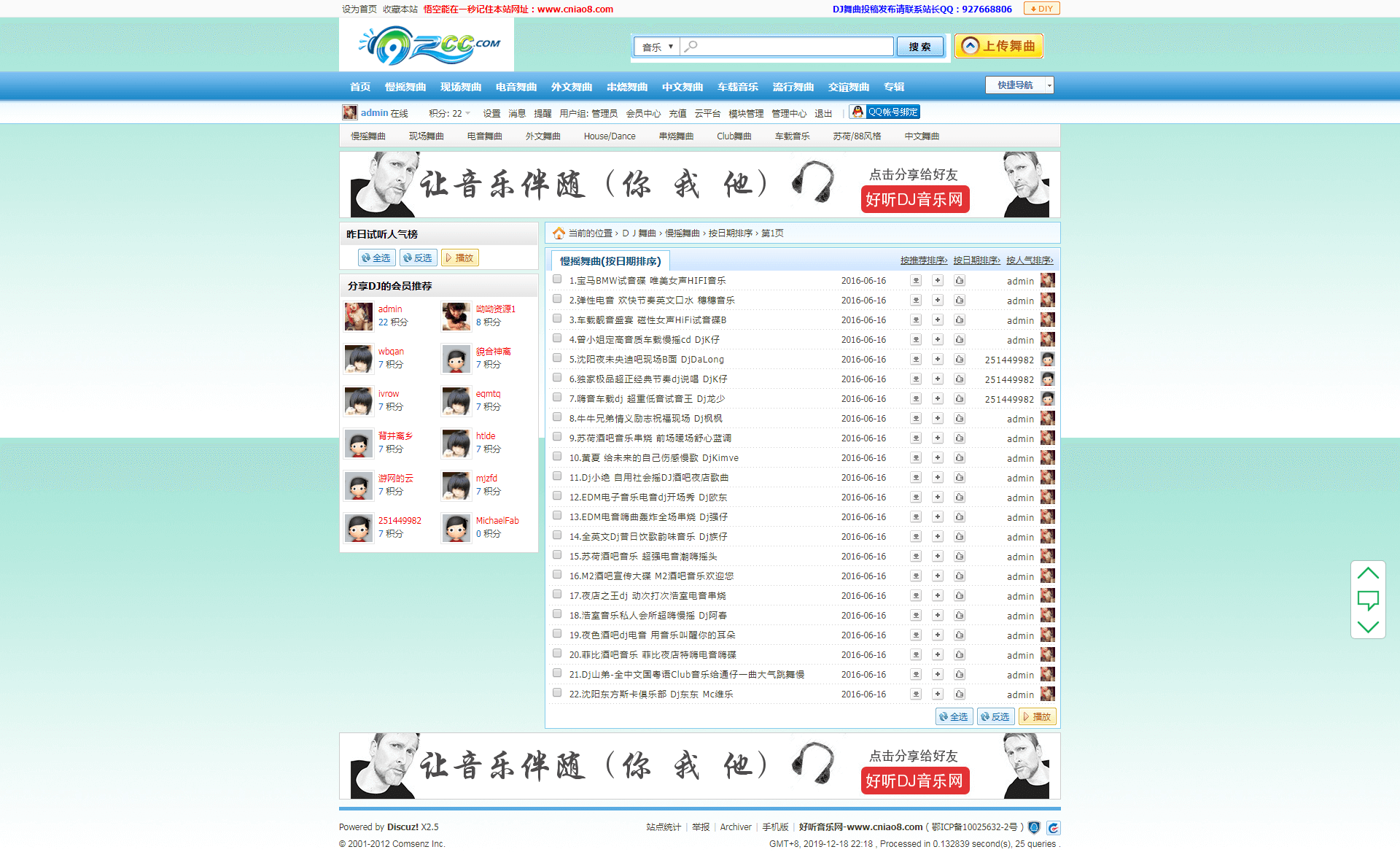This screenshot has width=1400, height=863.
Task: Click home icon in breadcrumb bar
Action: click(x=559, y=233)
